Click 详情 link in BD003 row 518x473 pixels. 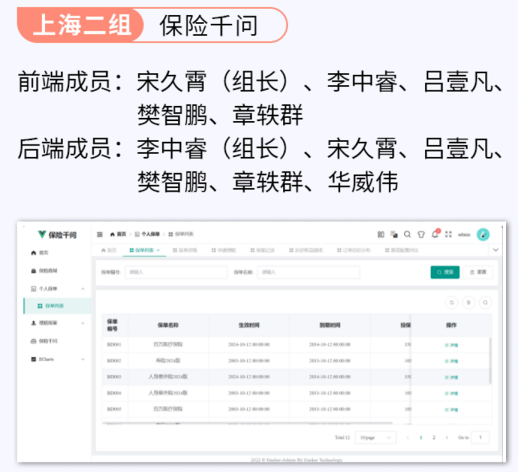(x=451, y=377)
